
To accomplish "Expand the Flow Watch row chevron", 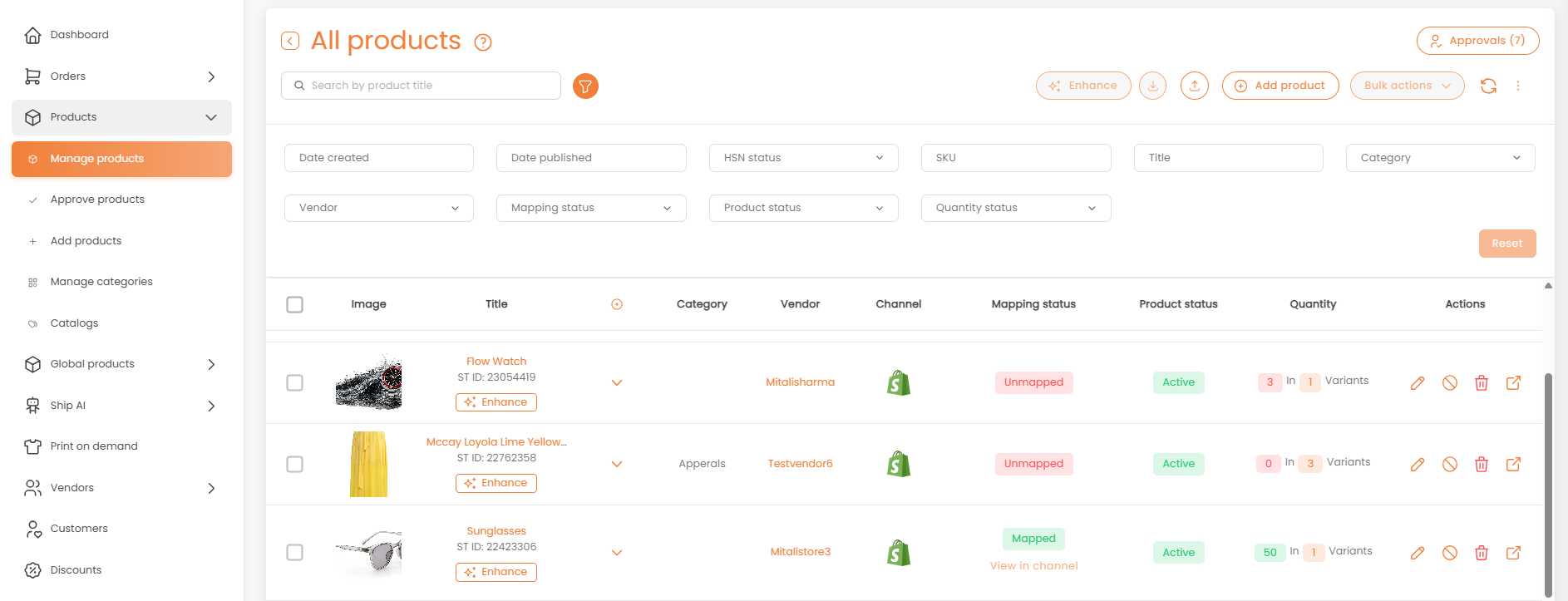I will (617, 382).
